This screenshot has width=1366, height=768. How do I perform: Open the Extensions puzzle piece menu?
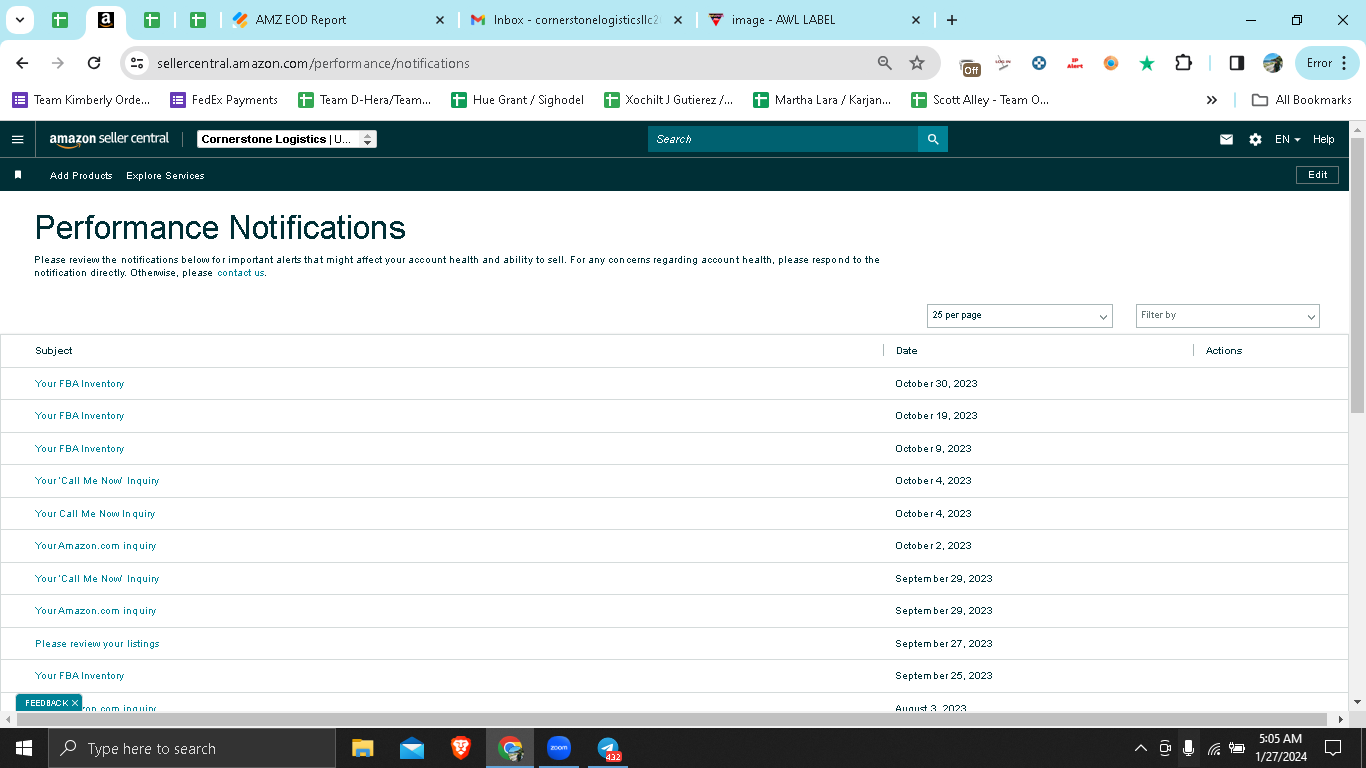(1183, 63)
